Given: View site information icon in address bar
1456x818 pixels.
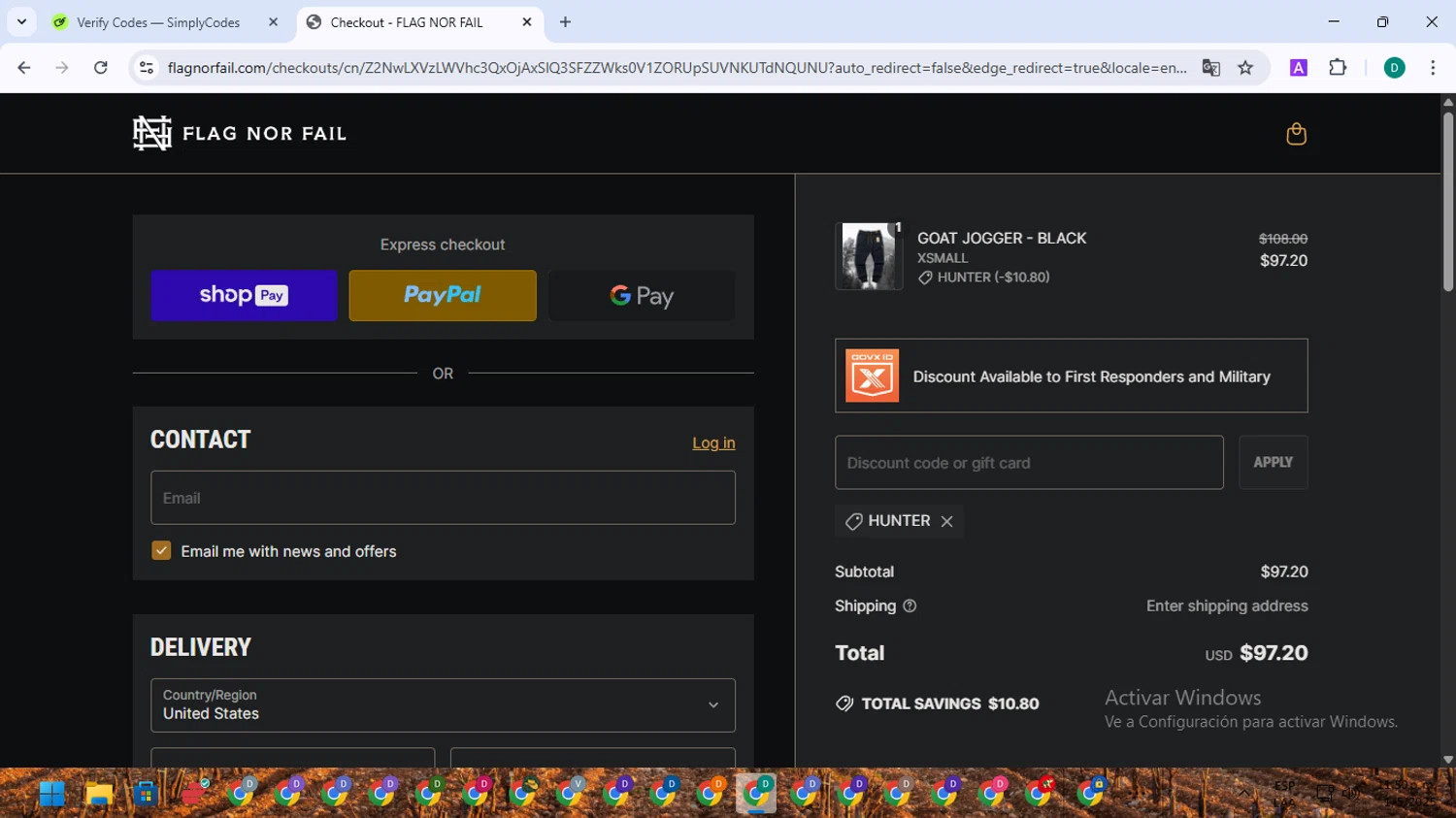Looking at the screenshot, I should pos(147,68).
